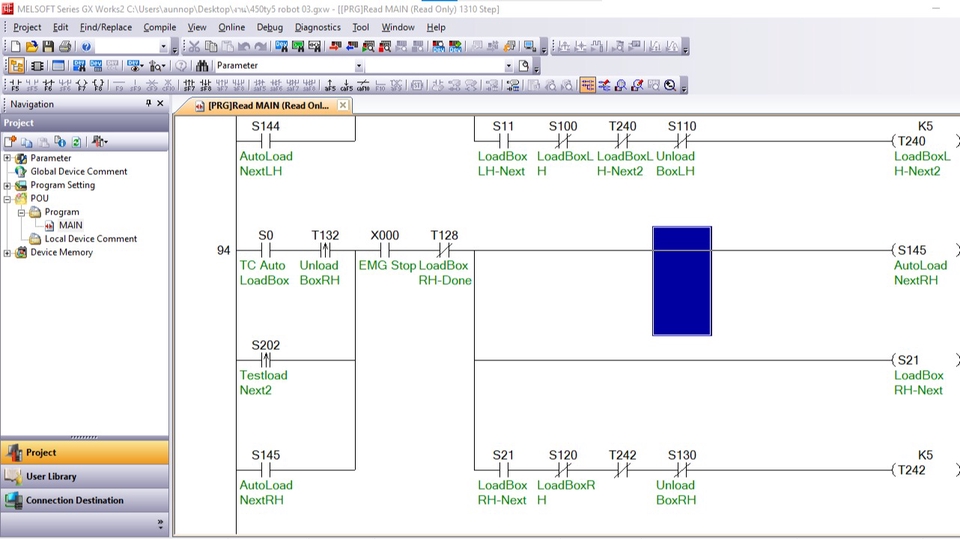Viewport: 960px width, 539px height.
Task: Expand the Parameter tree node
Action: [8, 158]
